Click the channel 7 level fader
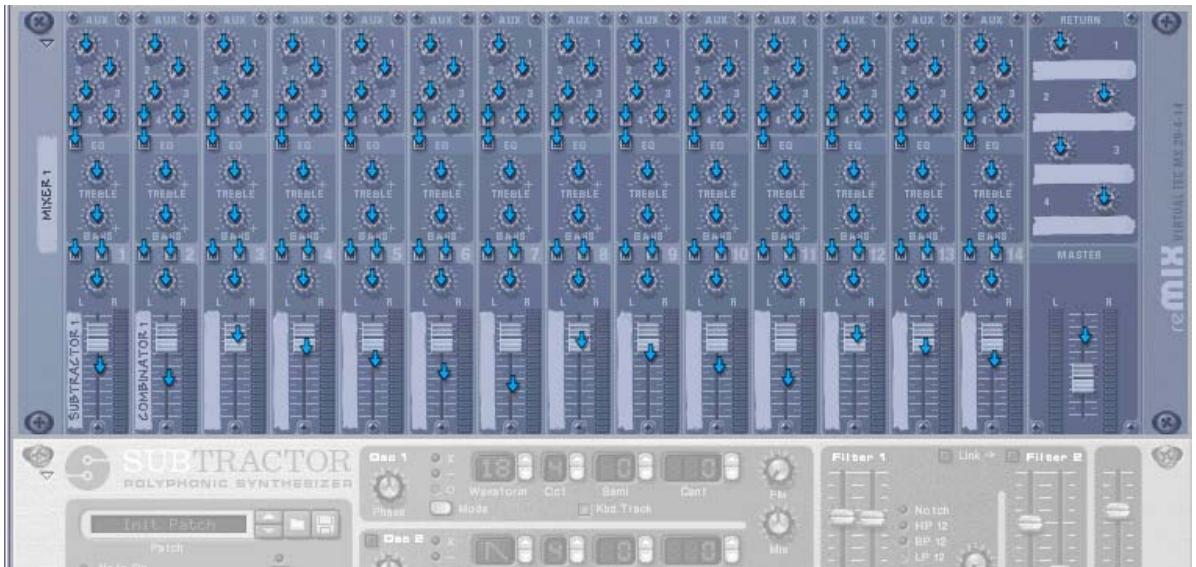 click(x=510, y=337)
